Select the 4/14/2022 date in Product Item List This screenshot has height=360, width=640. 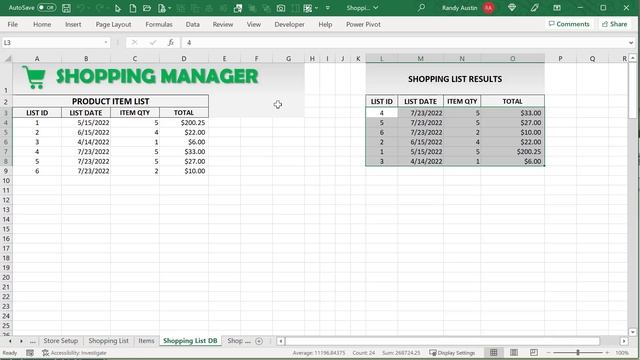point(86,142)
